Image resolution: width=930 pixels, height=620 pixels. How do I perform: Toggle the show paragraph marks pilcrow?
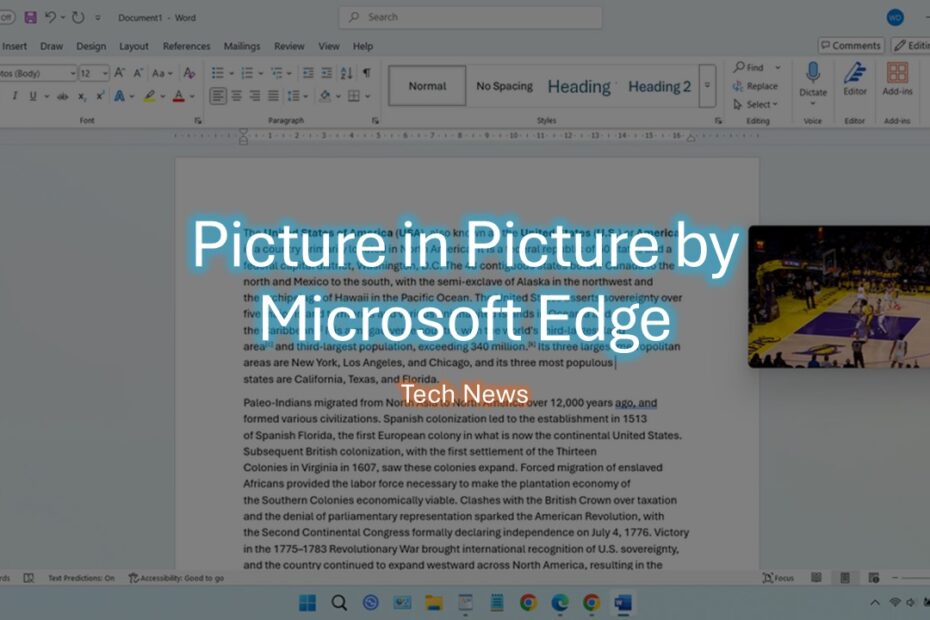tap(367, 73)
